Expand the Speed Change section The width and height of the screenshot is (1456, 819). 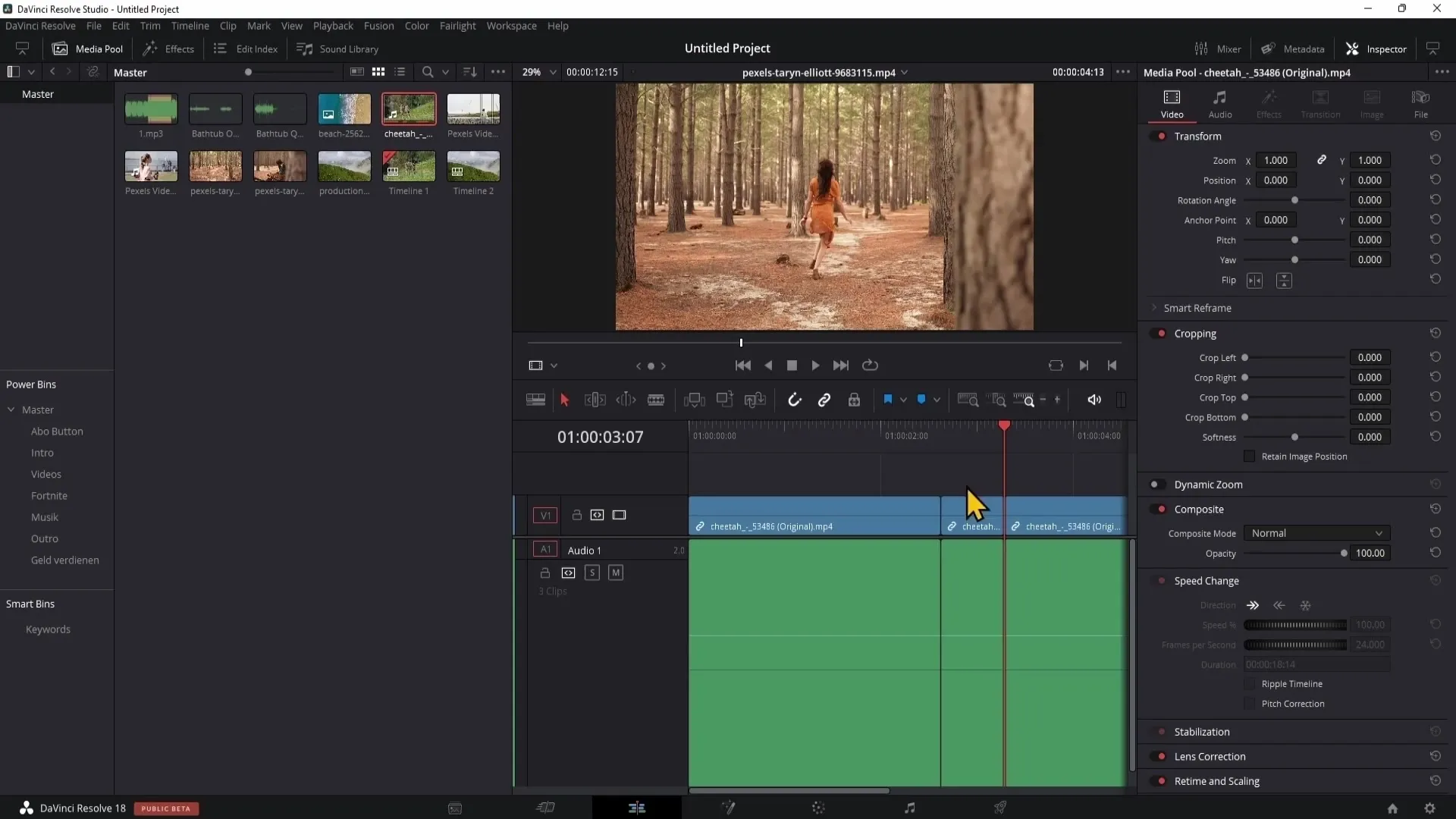click(1207, 580)
